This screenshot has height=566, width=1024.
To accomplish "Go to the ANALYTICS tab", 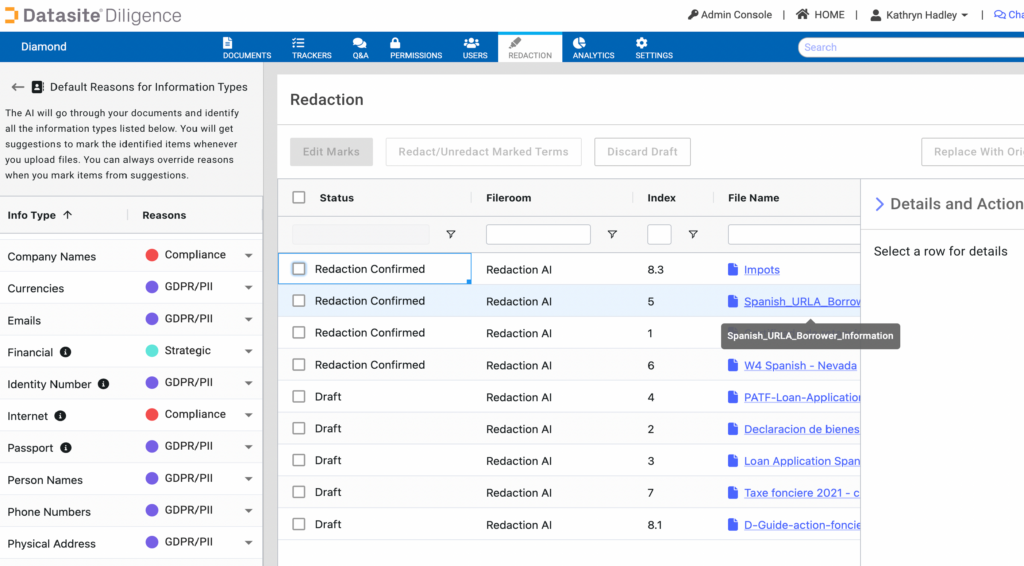I will (593, 48).
